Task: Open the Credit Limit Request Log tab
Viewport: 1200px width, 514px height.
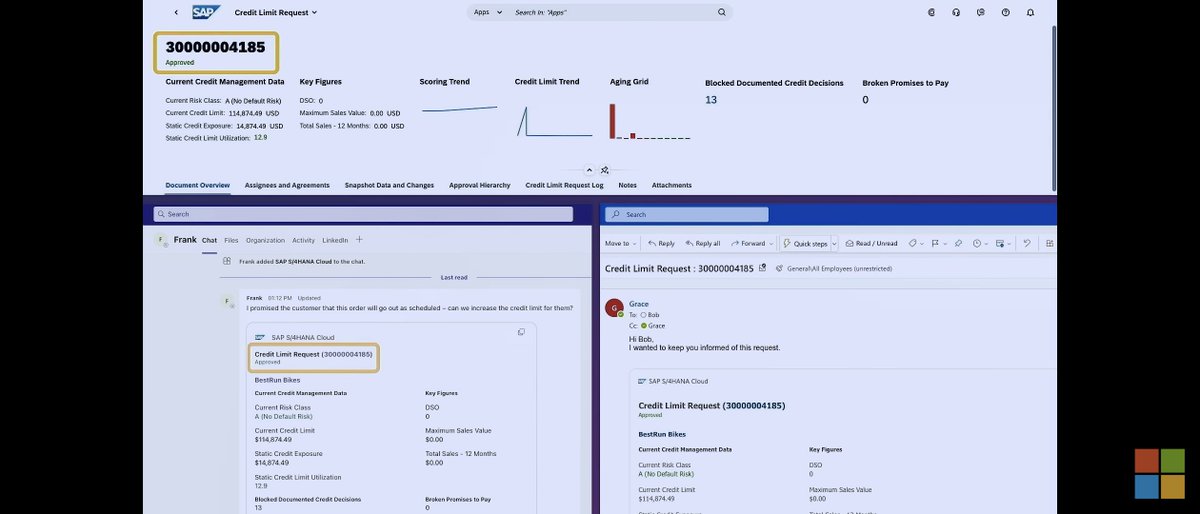Action: [564, 185]
